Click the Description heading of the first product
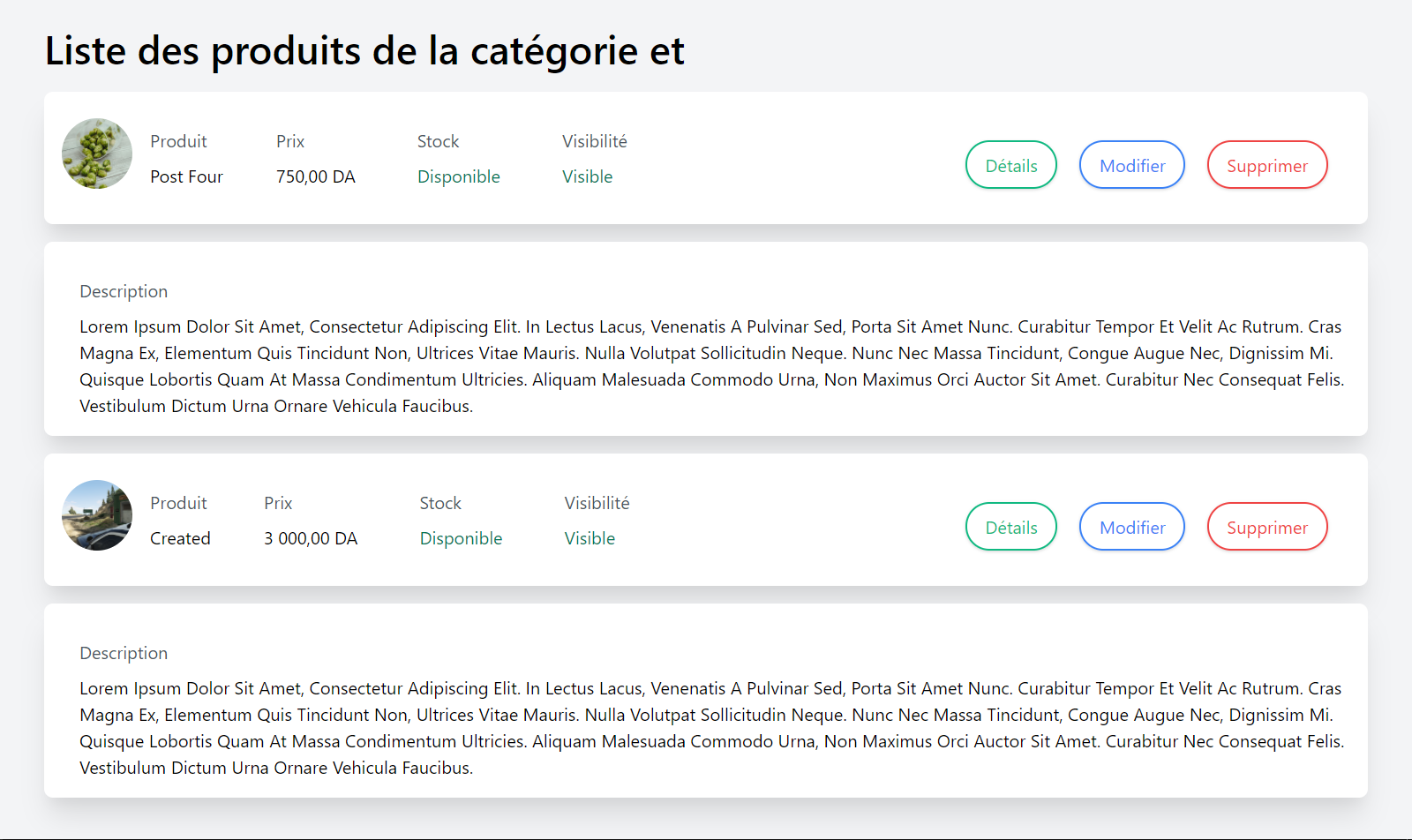The height and width of the screenshot is (840, 1412). click(124, 291)
